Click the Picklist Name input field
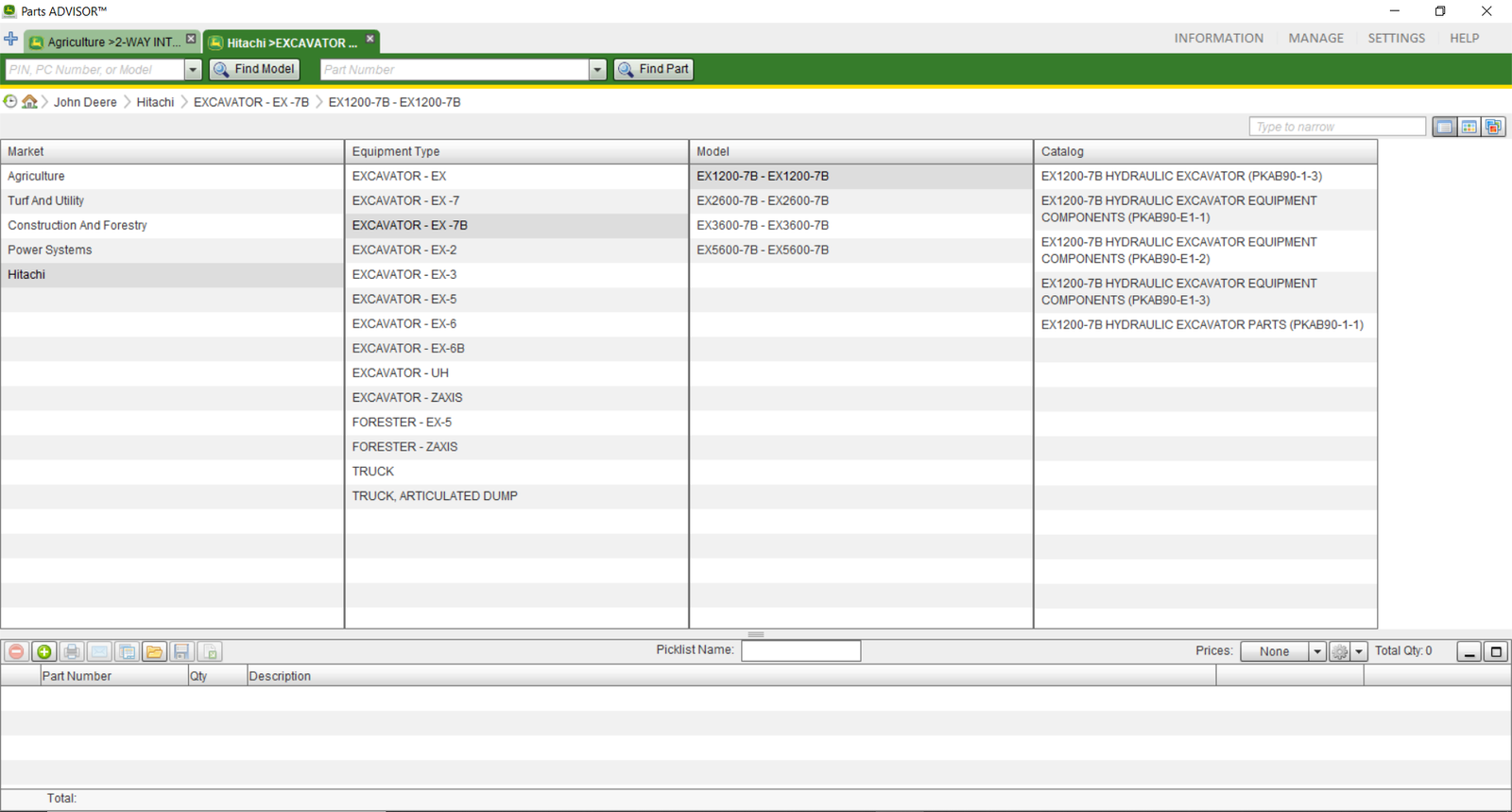This screenshot has width=1512, height=812. [800, 650]
